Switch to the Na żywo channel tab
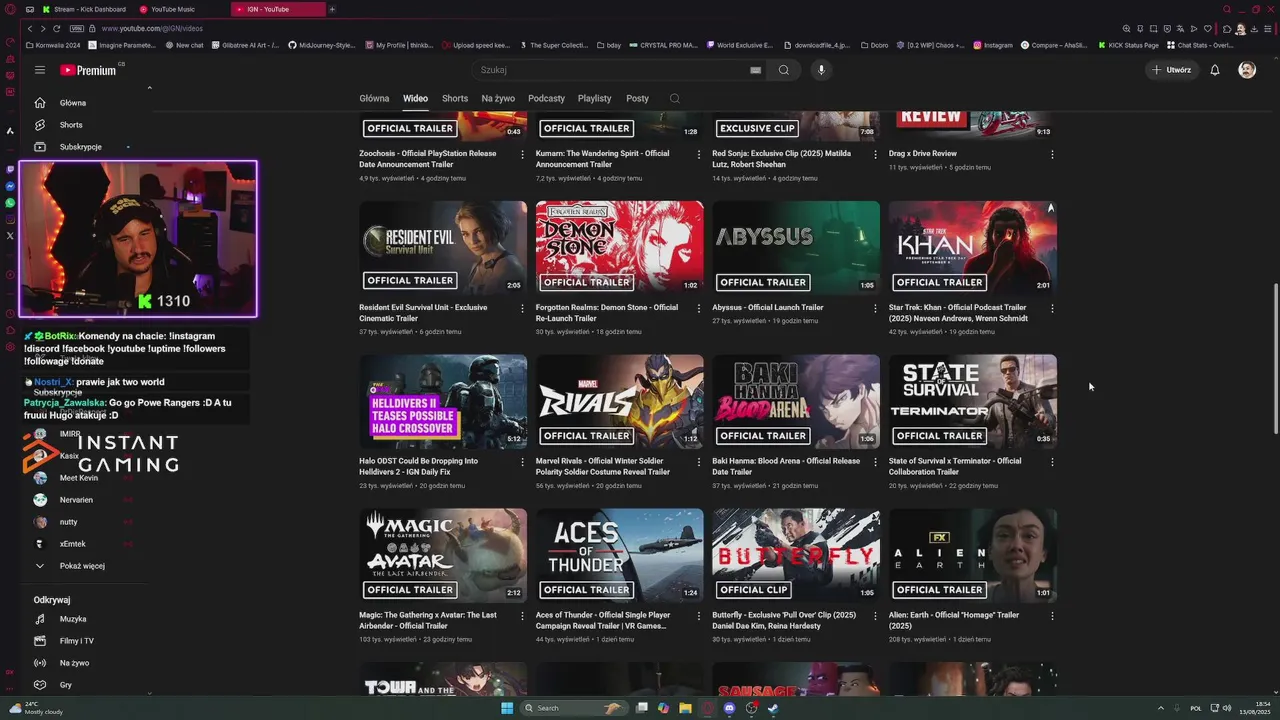This screenshot has width=1280, height=720. (x=498, y=98)
